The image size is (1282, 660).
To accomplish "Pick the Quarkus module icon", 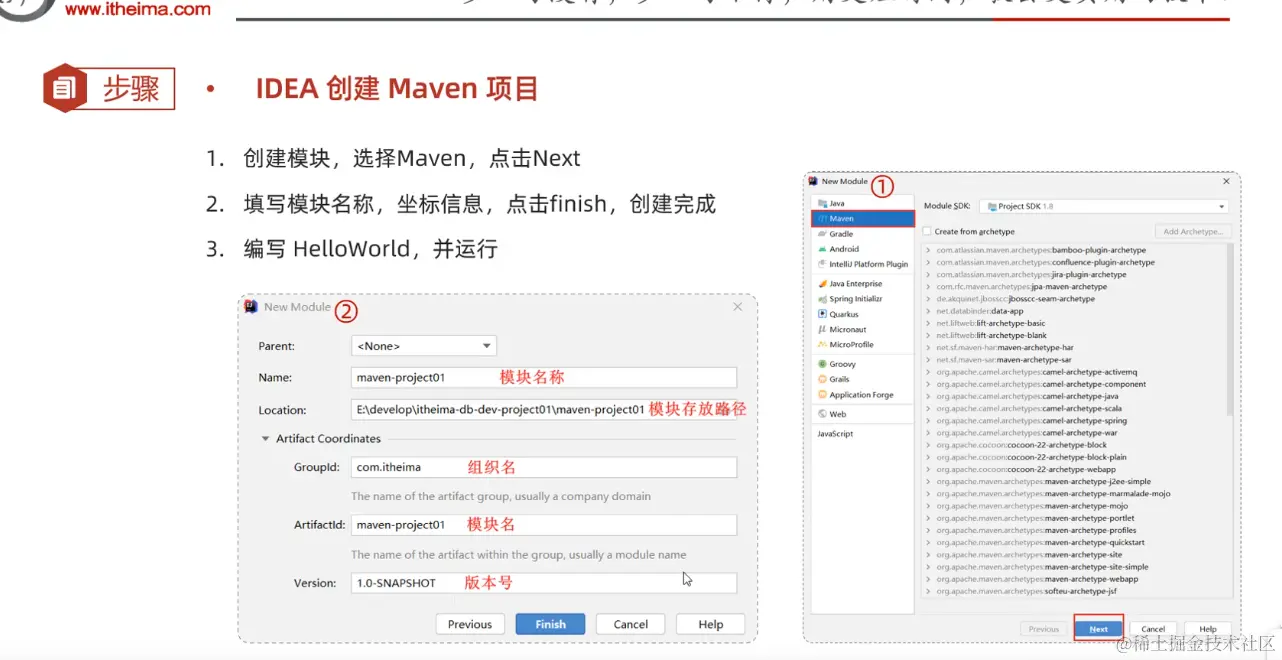I will tap(822, 314).
